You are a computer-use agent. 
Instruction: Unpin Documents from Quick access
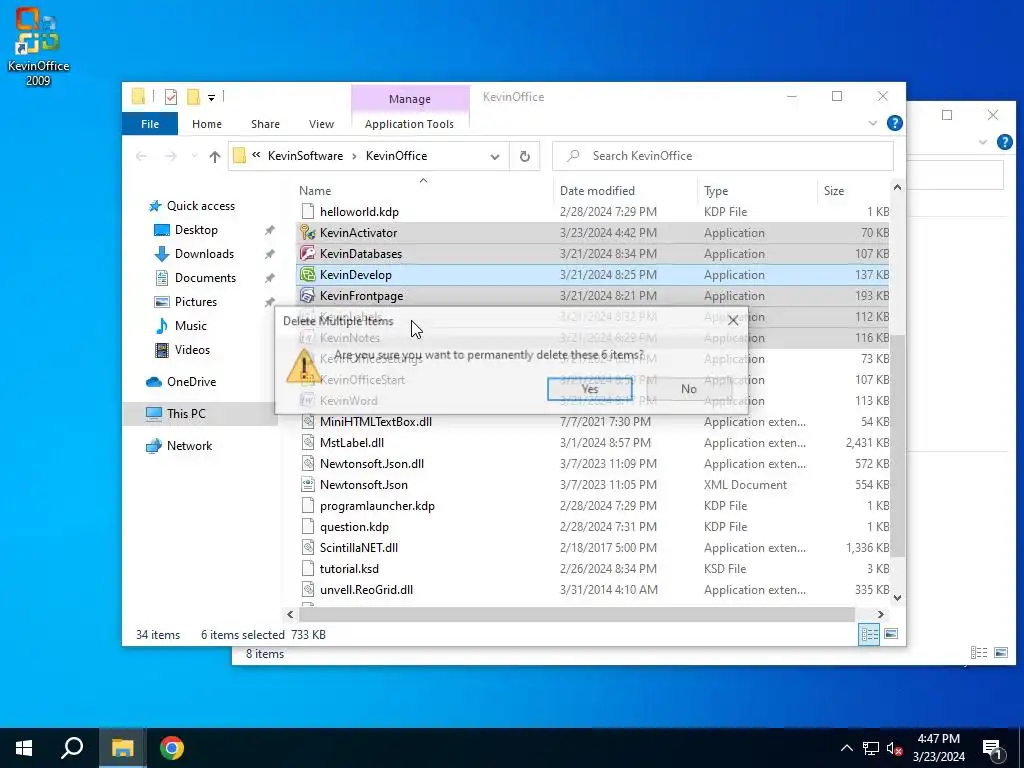[269, 278]
